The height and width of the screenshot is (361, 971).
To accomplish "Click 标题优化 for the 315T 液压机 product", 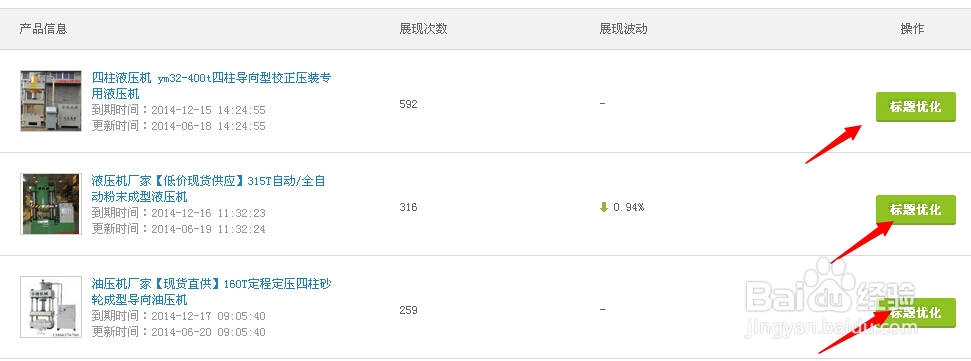I will [915, 210].
